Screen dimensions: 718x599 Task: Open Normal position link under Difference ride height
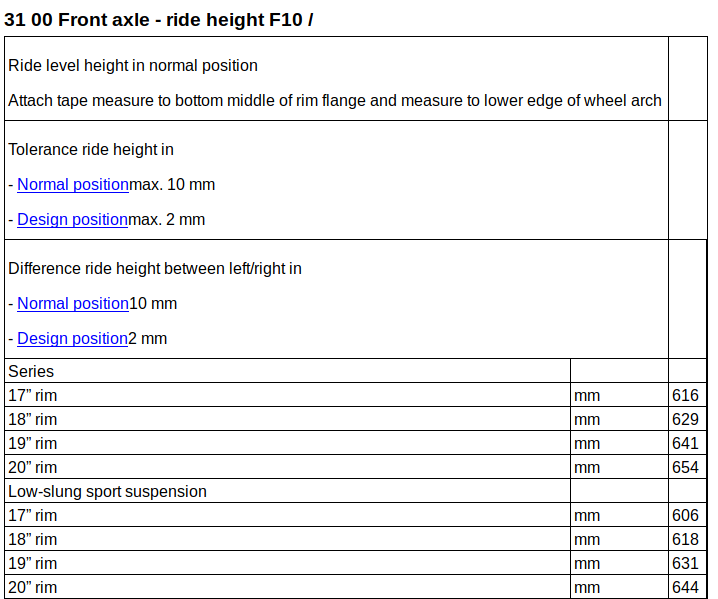pos(73,303)
